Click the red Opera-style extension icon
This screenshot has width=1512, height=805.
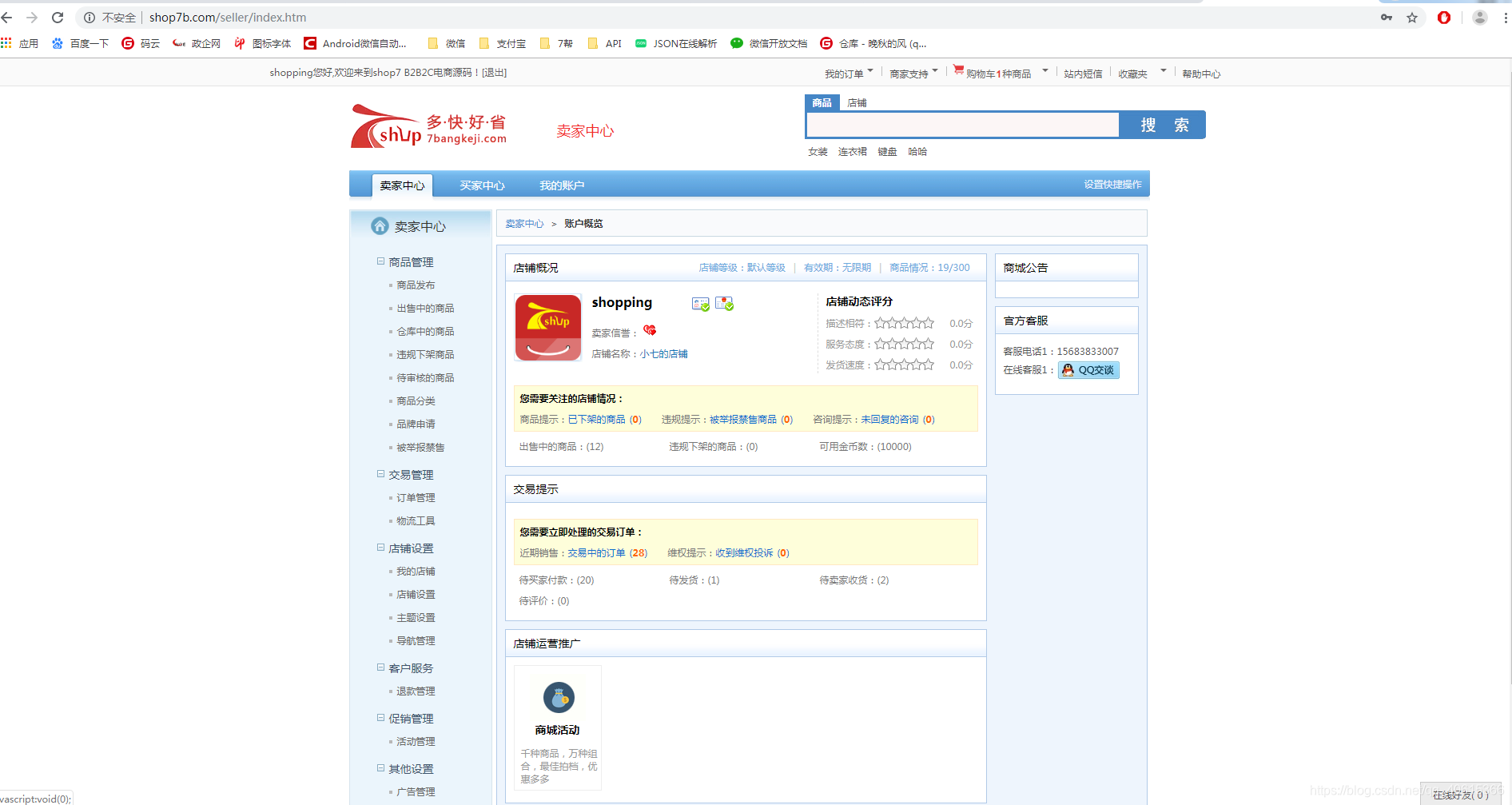(x=1444, y=18)
